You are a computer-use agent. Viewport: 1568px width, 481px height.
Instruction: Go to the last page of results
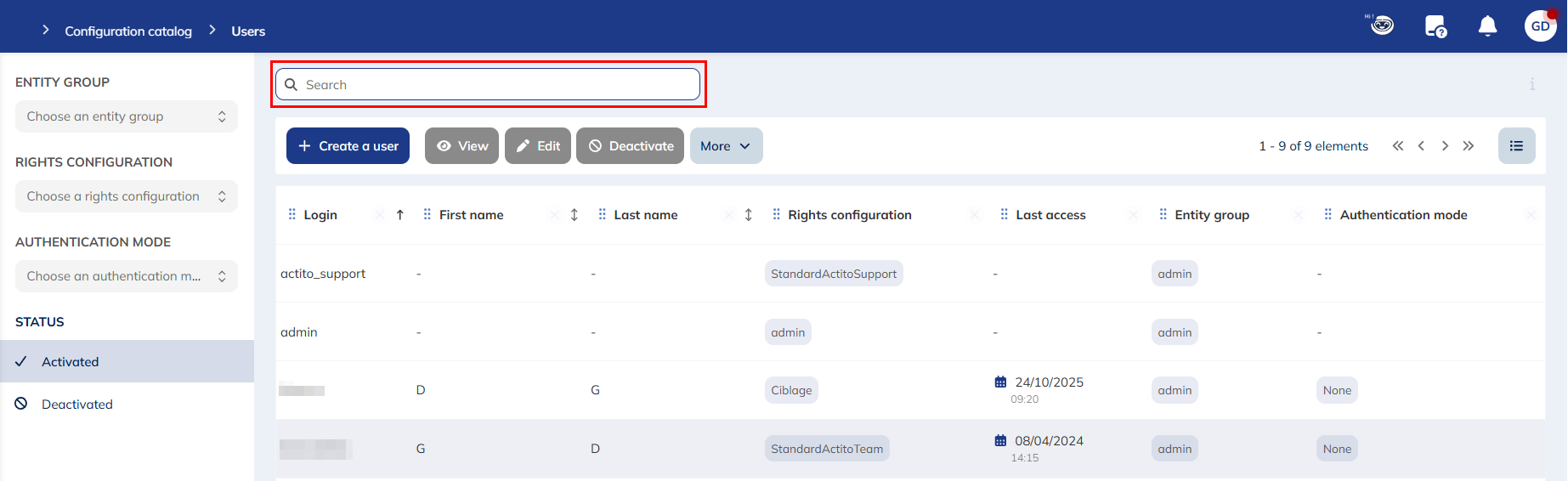[1469, 146]
